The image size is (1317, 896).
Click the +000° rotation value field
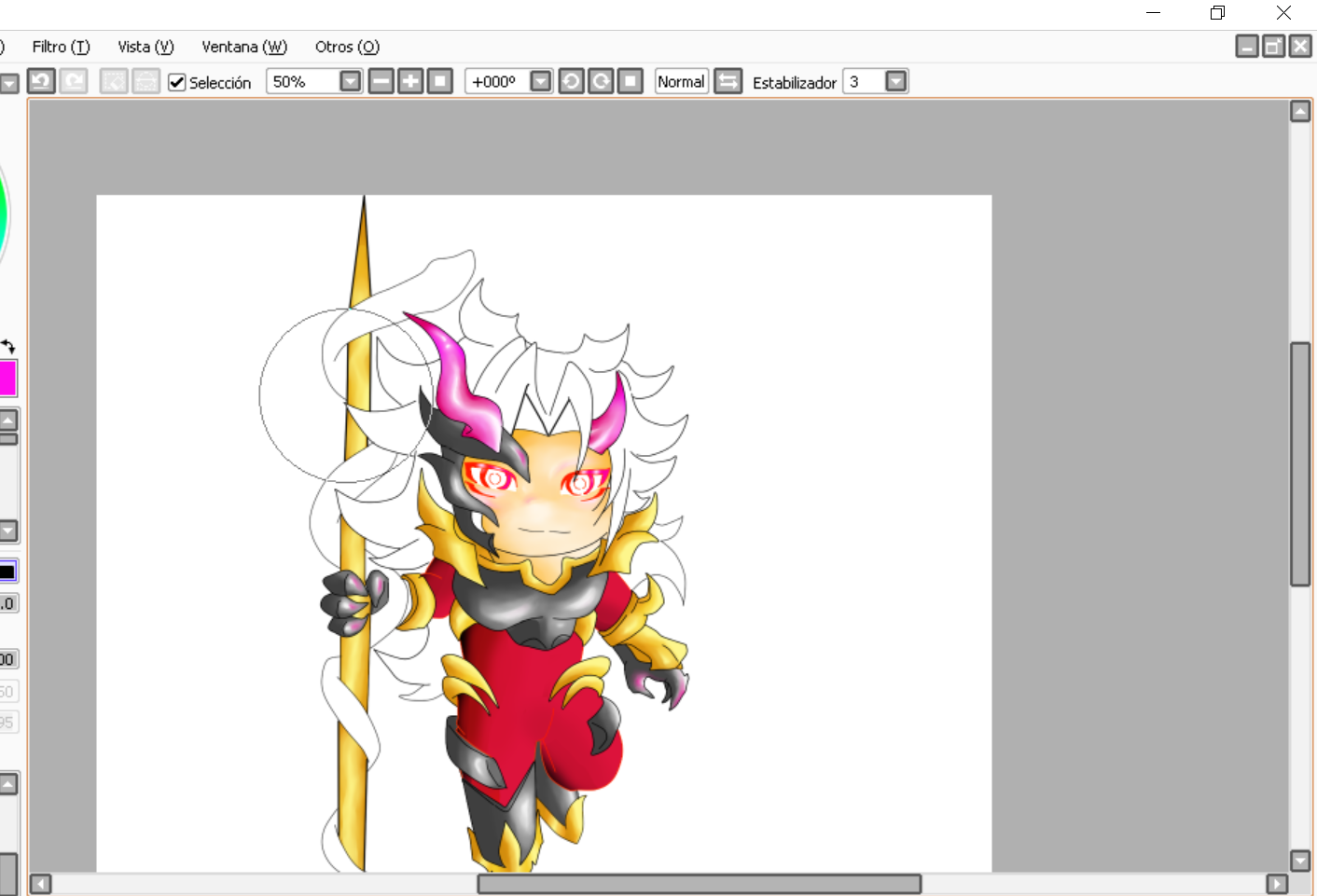click(498, 81)
